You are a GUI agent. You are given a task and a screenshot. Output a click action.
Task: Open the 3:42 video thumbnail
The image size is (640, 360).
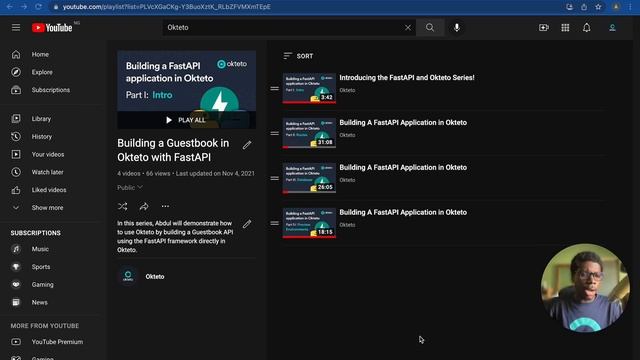click(x=309, y=88)
